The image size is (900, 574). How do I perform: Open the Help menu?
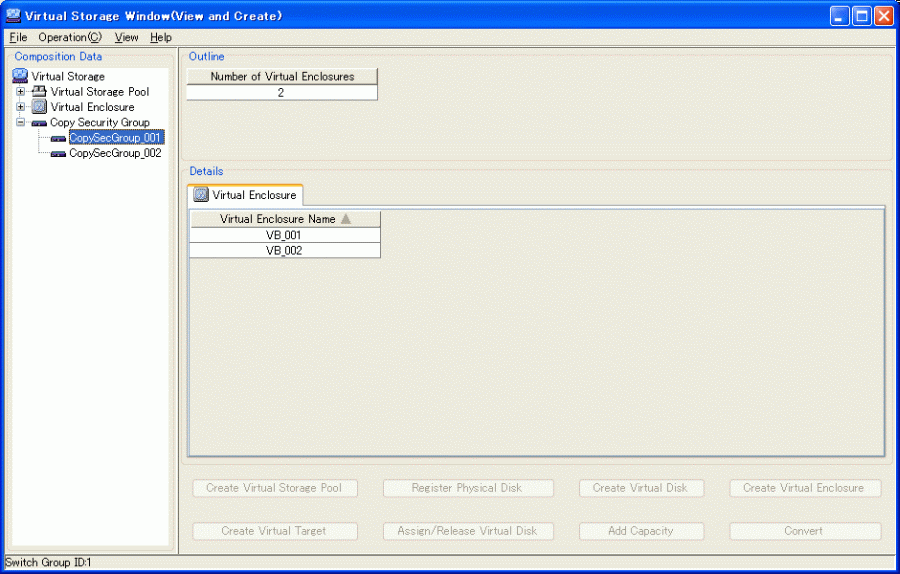point(161,37)
